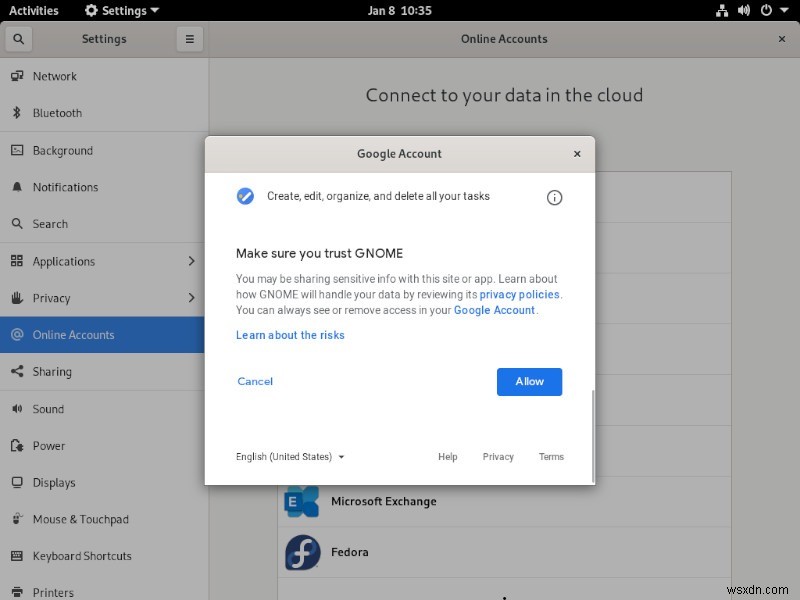Open the Background settings panel icon

coord(17,150)
